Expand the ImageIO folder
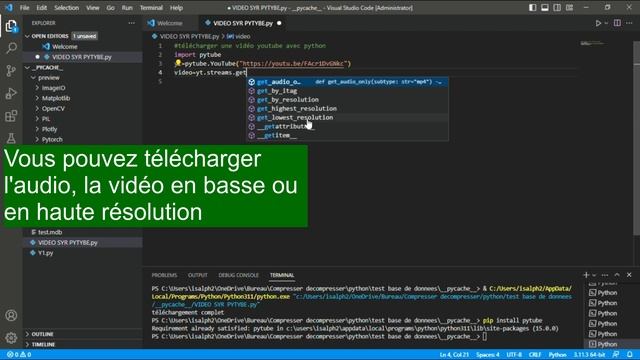640x360 pixels. tap(37, 88)
